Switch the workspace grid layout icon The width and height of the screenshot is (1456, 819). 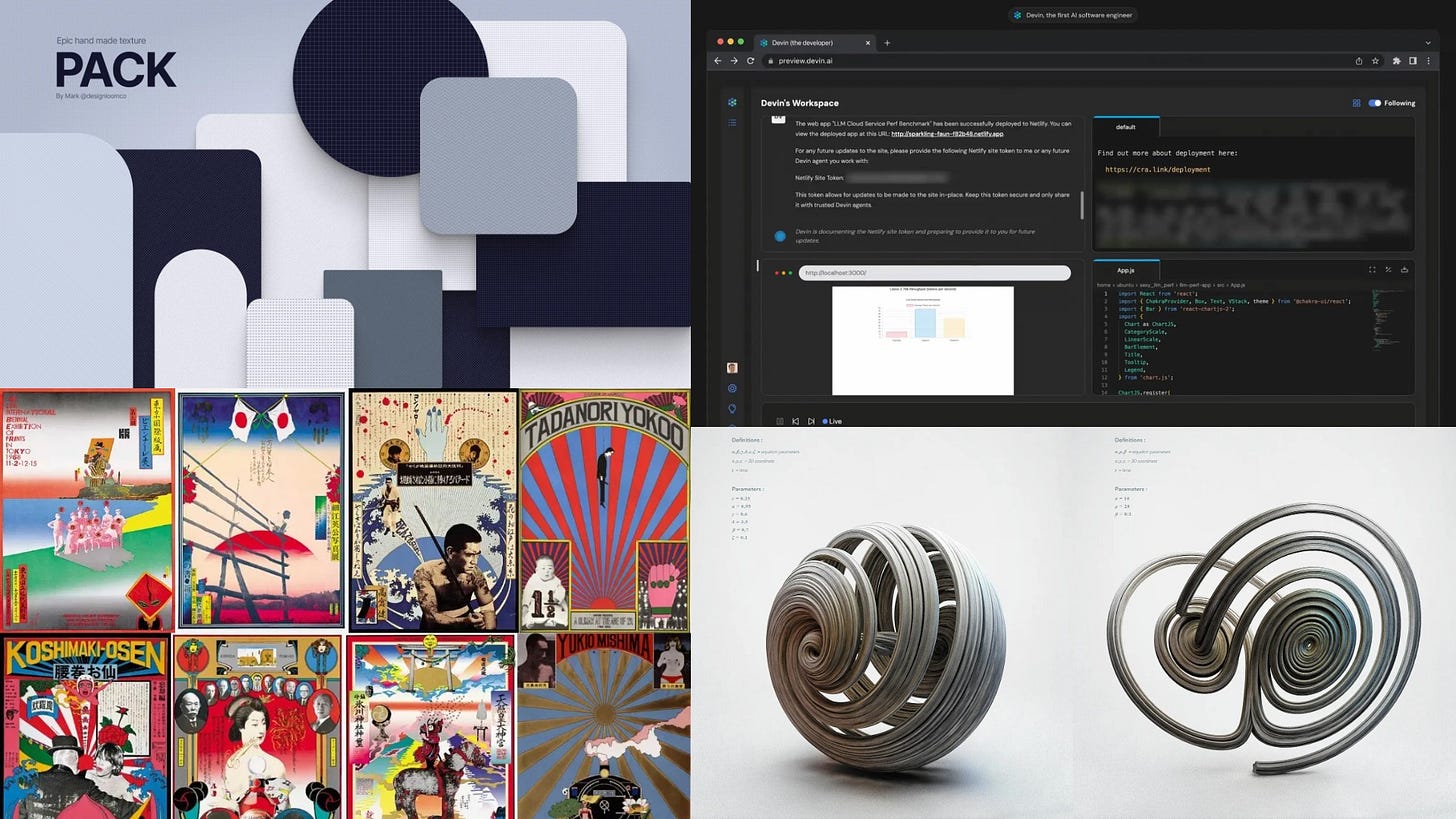(1356, 103)
